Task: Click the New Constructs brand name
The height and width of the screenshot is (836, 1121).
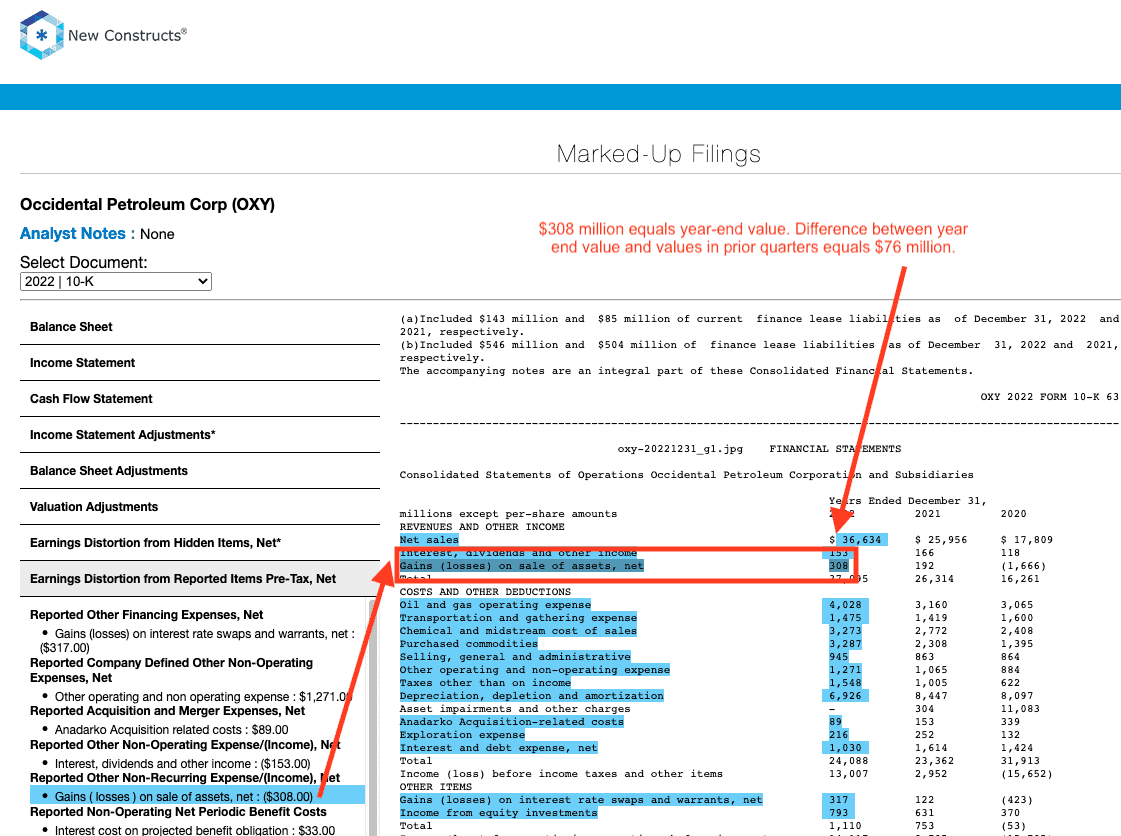Action: 127,35
